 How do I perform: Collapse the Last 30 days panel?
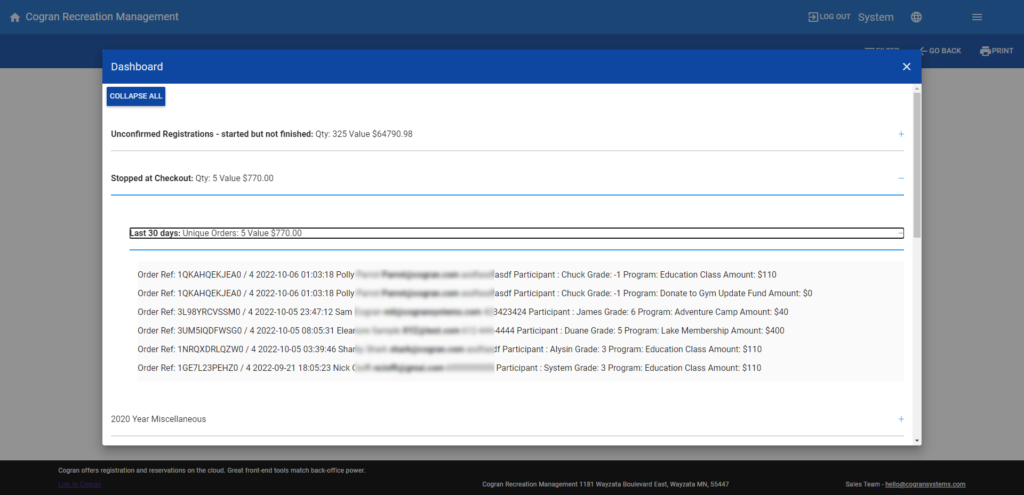tap(900, 233)
